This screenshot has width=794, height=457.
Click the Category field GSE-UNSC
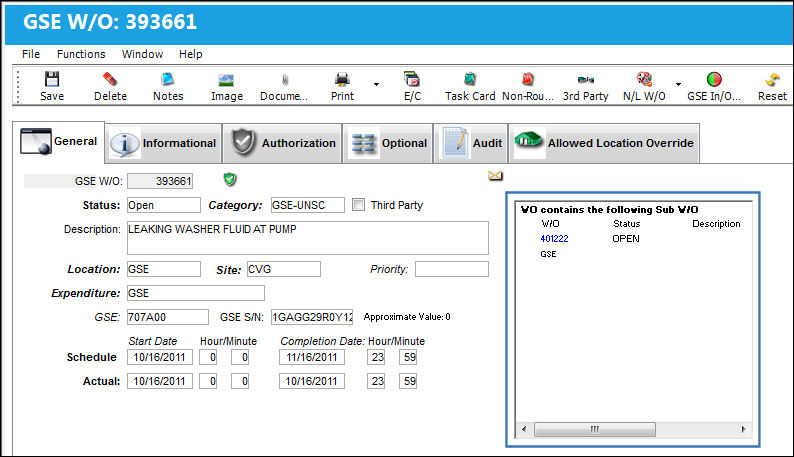tap(307, 205)
